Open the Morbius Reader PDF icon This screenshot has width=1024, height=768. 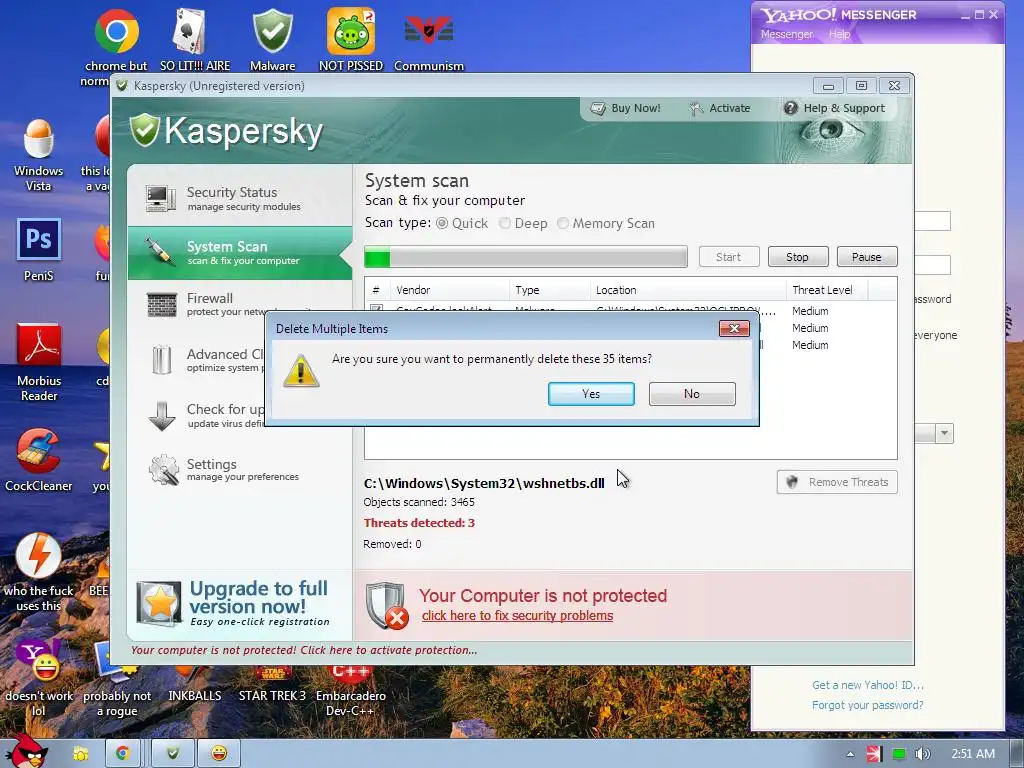(39, 345)
